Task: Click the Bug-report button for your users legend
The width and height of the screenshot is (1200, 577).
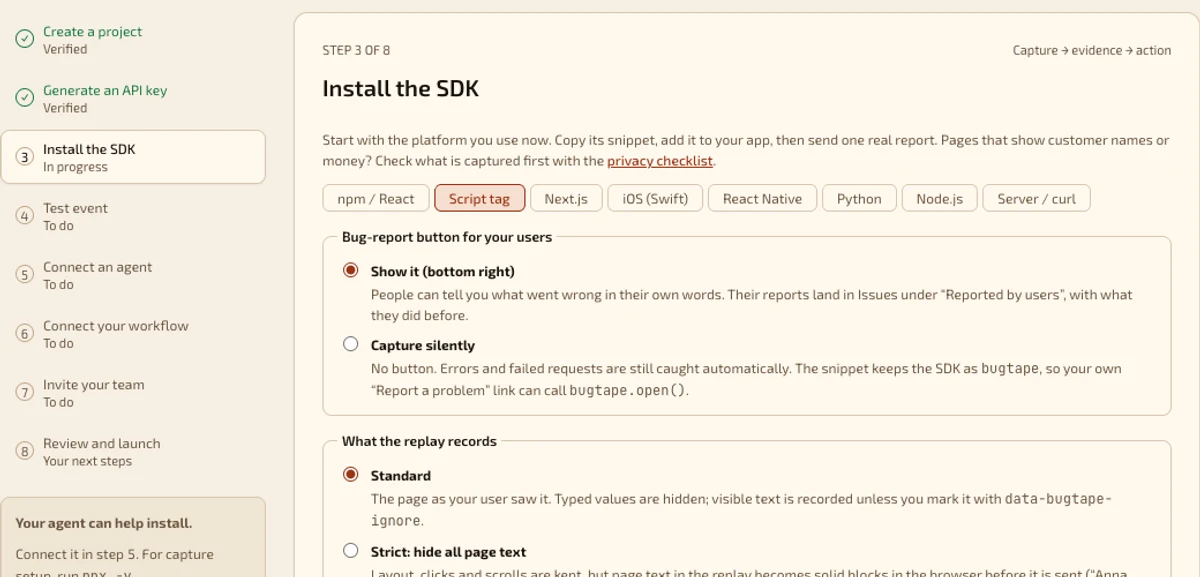Action: tap(447, 237)
